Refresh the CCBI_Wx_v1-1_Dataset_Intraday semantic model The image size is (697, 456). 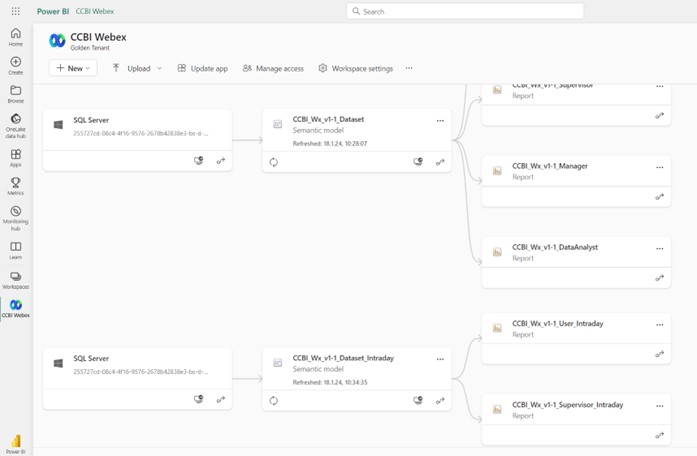tap(274, 401)
